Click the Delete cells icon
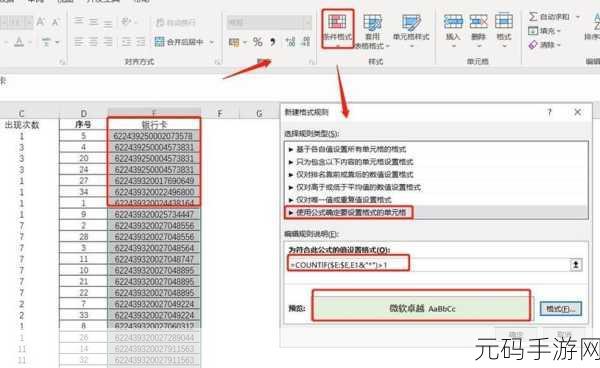This screenshot has width=600, height=368. [478, 22]
